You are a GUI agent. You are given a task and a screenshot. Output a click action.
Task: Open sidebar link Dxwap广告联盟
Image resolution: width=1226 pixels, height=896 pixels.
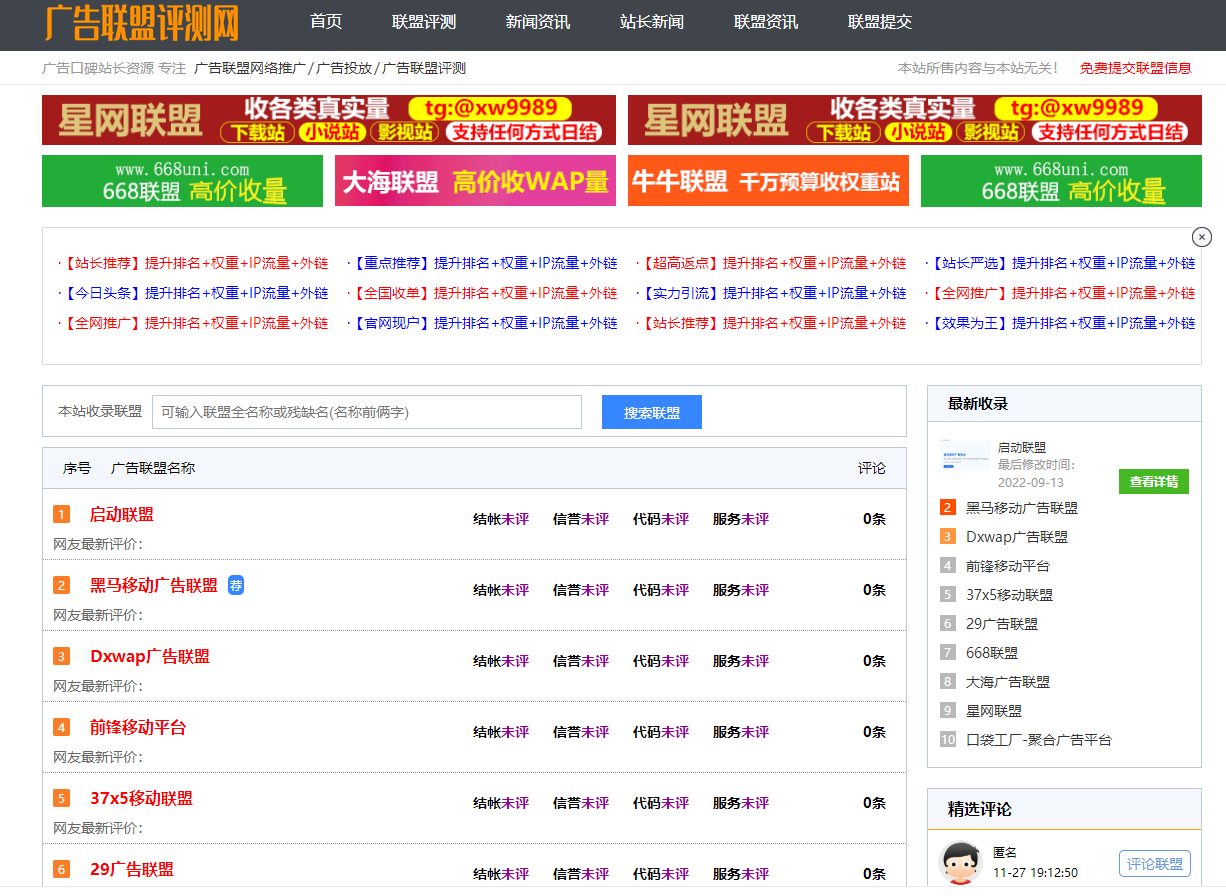(1017, 537)
